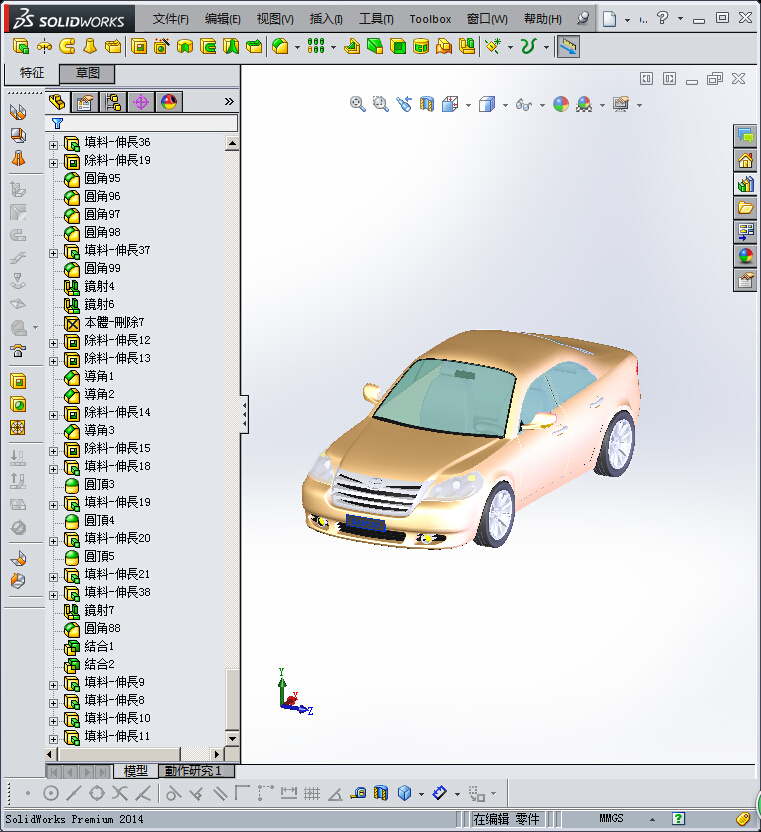Viewport: 761px width, 832px height.
Task: Select the Swept Boss toolbar icon
Action: click(x=67, y=47)
